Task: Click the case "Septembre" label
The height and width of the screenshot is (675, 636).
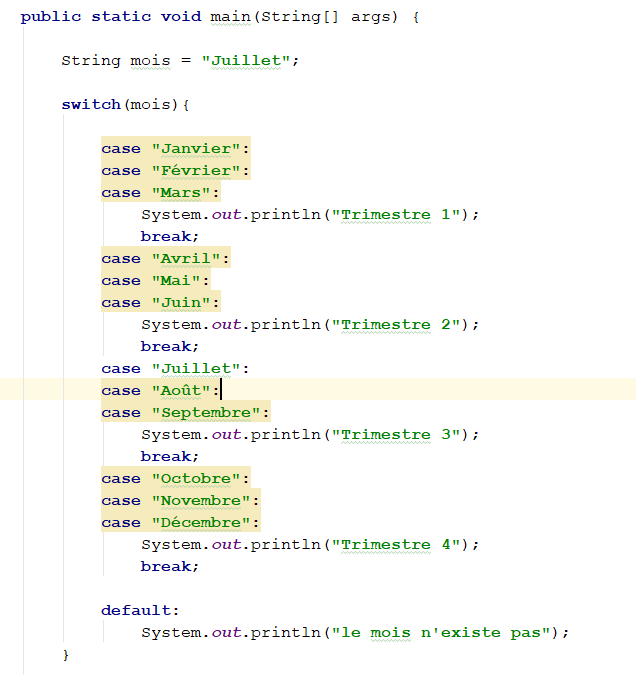Action: click(x=186, y=412)
